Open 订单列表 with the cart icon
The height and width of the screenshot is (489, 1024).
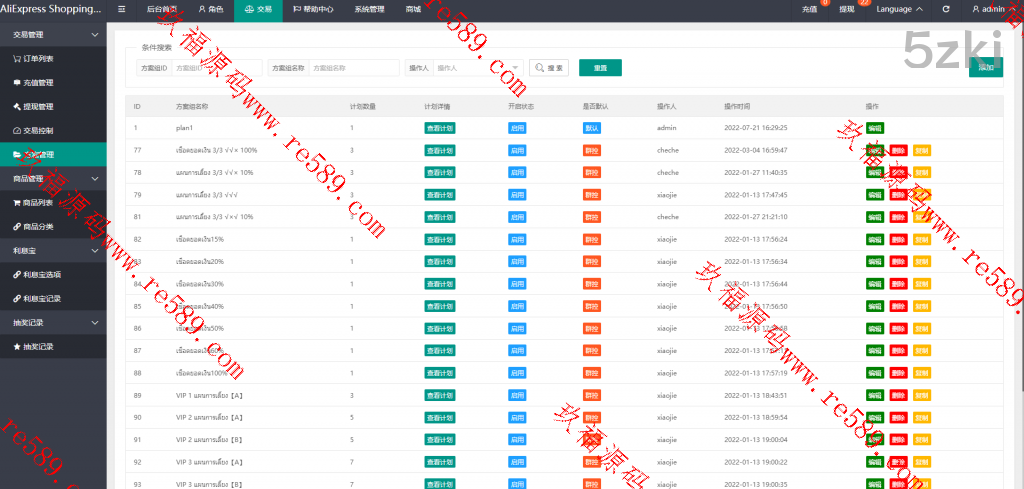pyautogui.click(x=40, y=58)
